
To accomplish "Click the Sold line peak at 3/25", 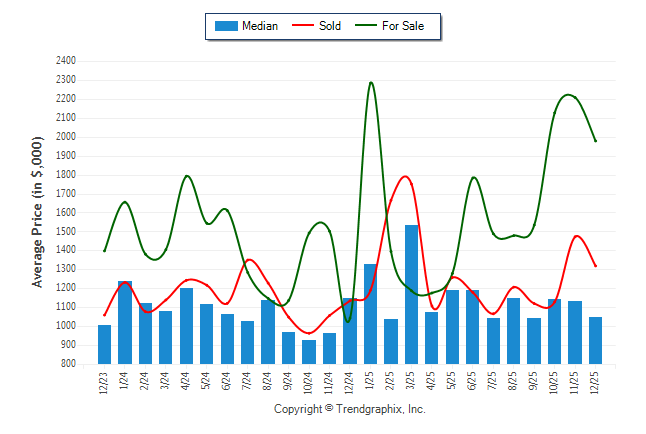I will 406,177.
